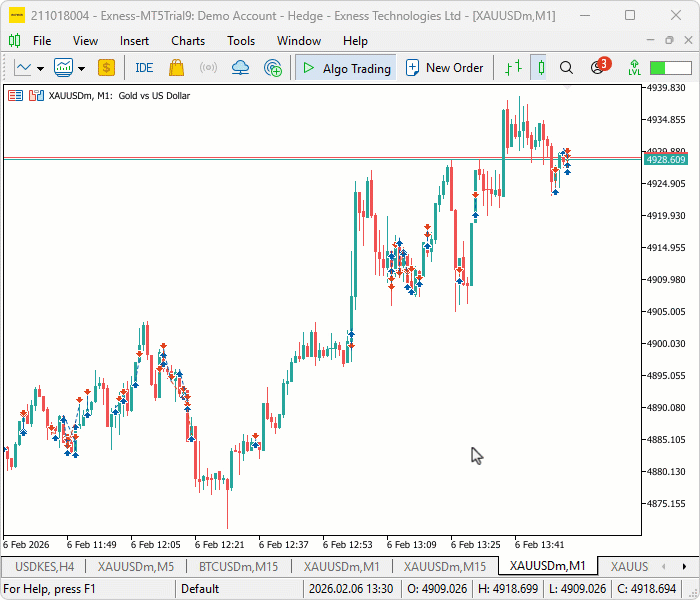The height and width of the screenshot is (600, 700).
Task: Click the chart templates monitor icon
Action: coord(63,68)
